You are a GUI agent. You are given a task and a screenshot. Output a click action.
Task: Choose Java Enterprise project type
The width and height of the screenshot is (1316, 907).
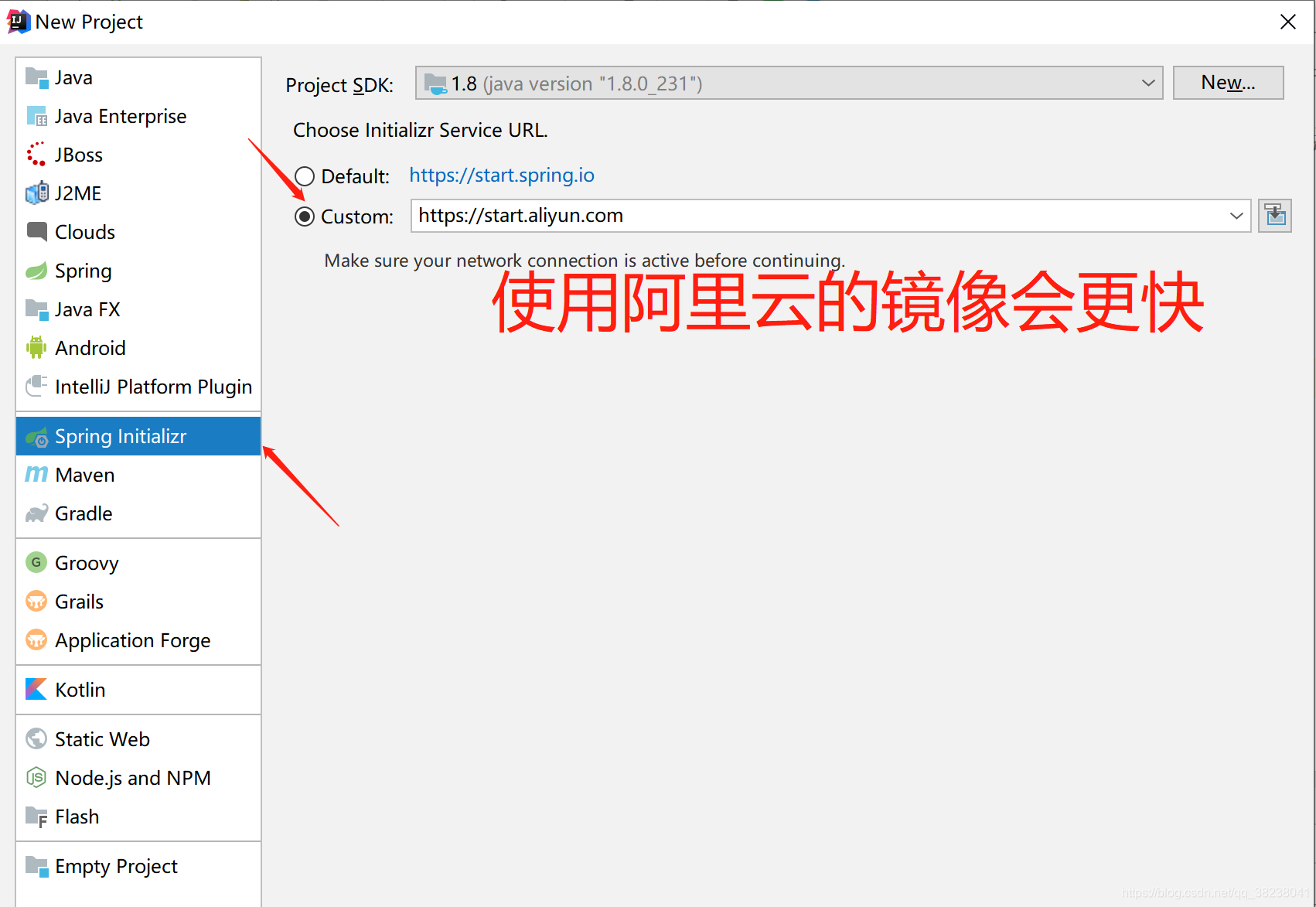pos(138,116)
